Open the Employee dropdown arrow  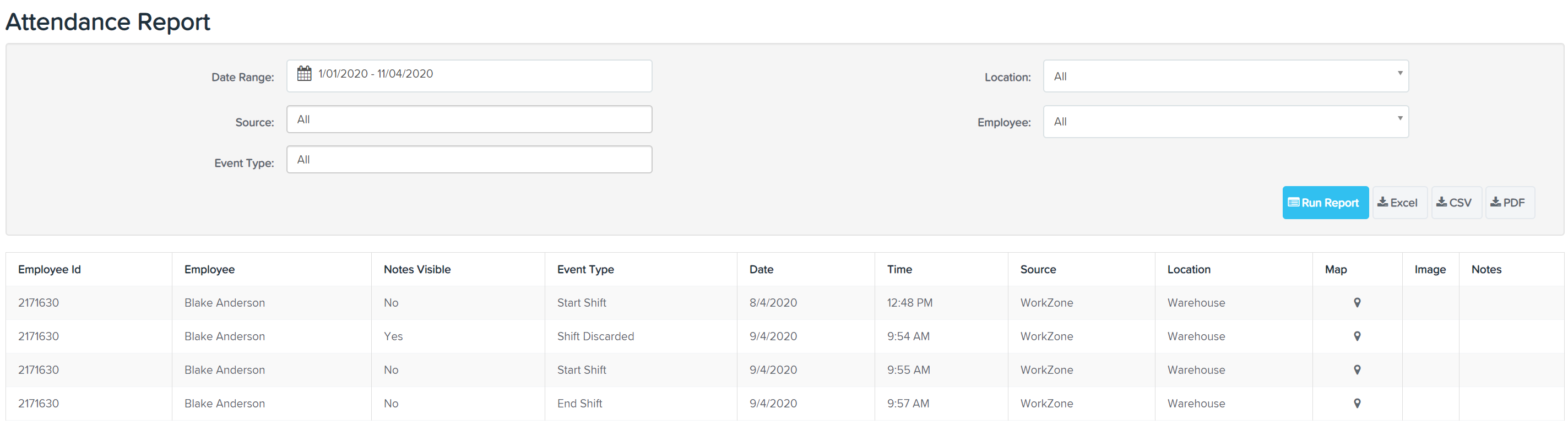click(x=1399, y=118)
